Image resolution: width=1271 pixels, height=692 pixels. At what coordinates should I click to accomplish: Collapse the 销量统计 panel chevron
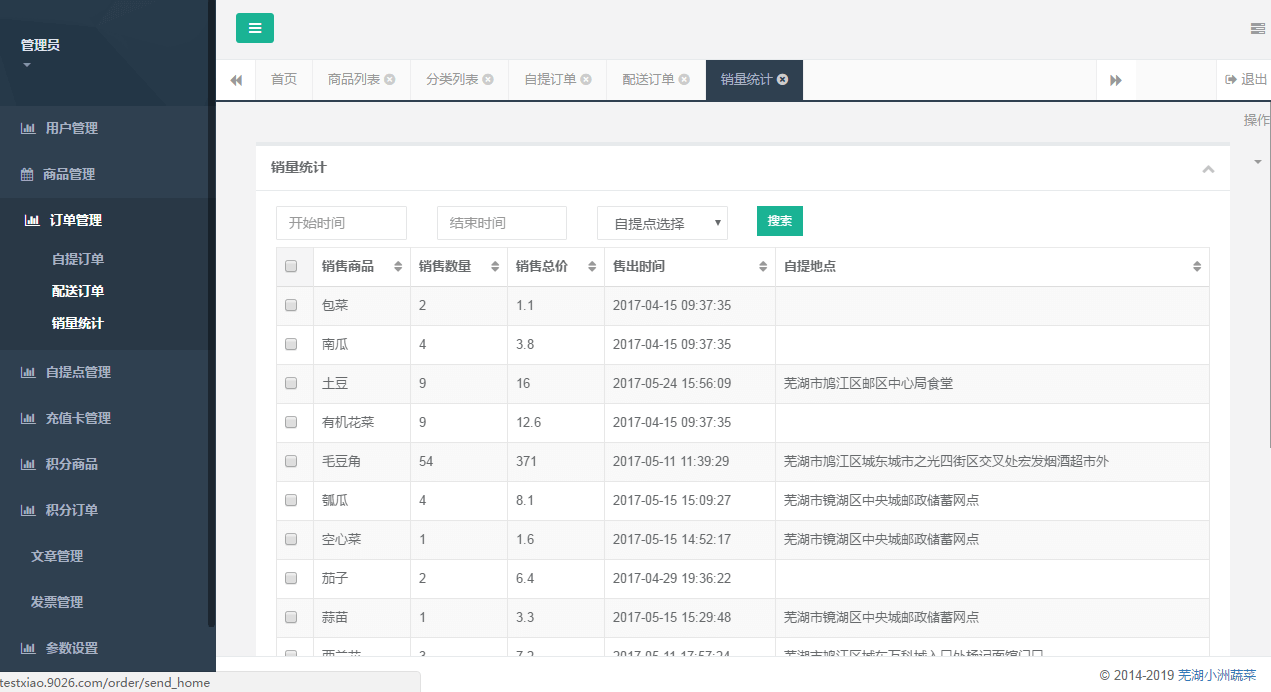click(1208, 169)
